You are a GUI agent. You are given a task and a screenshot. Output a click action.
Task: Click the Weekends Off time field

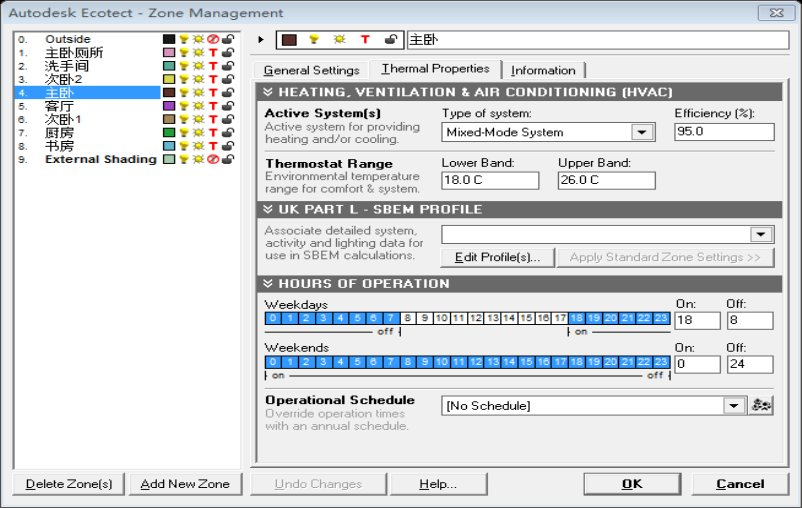coord(750,364)
